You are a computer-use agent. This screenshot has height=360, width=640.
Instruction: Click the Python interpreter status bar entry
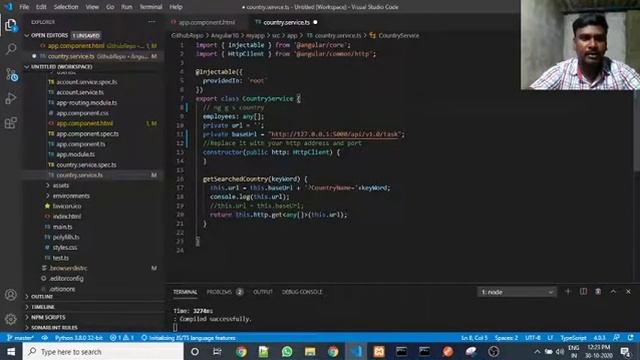pos(79,338)
